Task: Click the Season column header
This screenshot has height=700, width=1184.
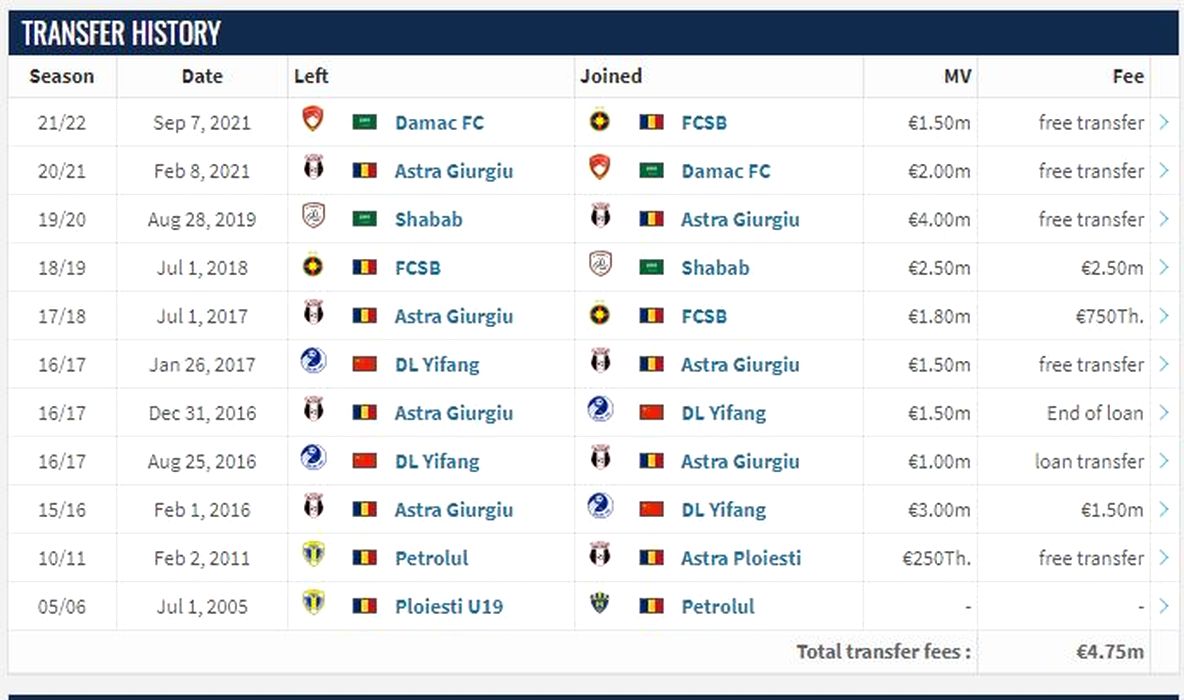Action: (62, 76)
